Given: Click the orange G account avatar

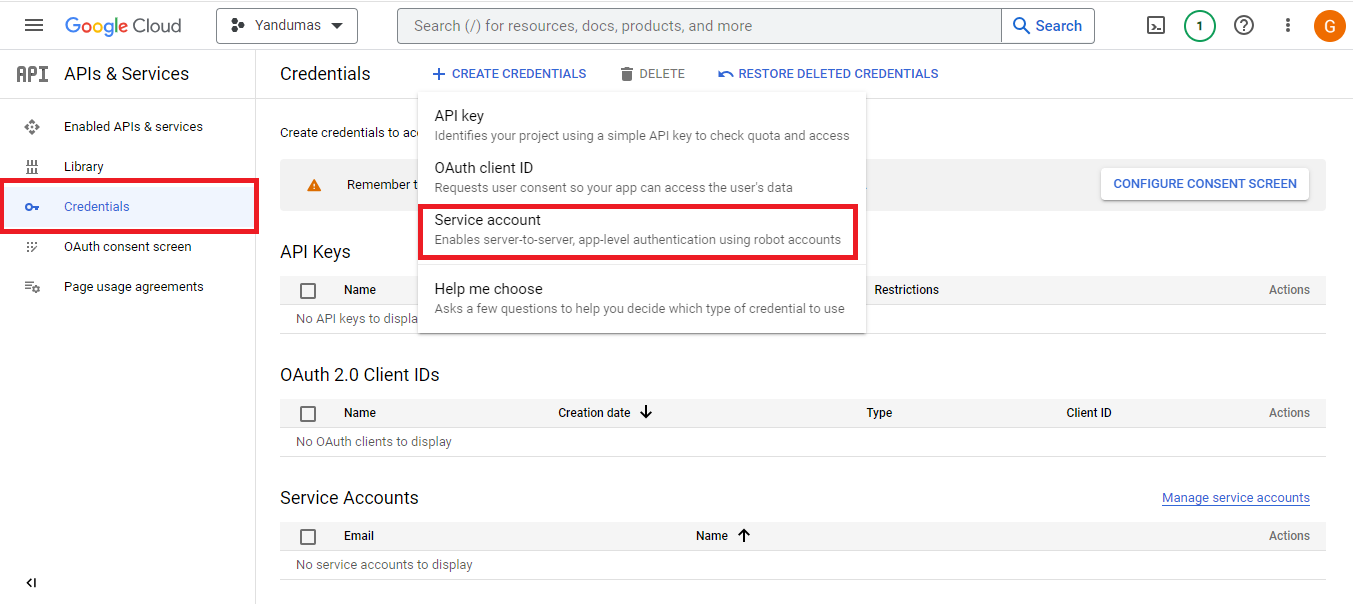Looking at the screenshot, I should (1329, 26).
